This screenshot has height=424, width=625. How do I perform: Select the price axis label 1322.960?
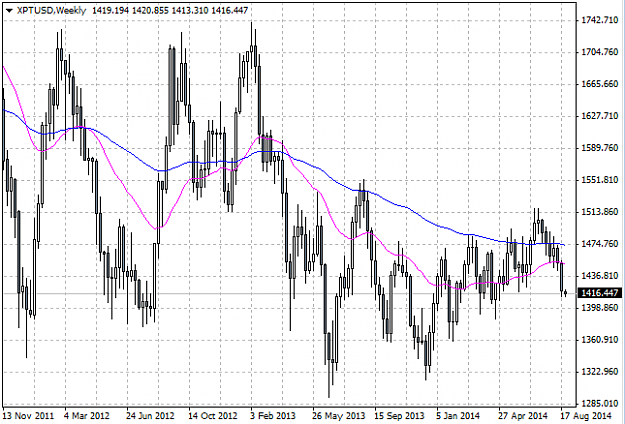[x=600, y=371]
